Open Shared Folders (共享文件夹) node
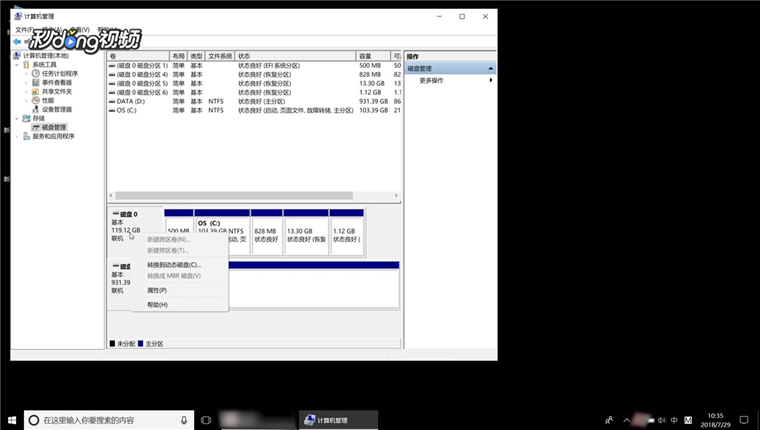760x430 pixels. pos(56,92)
